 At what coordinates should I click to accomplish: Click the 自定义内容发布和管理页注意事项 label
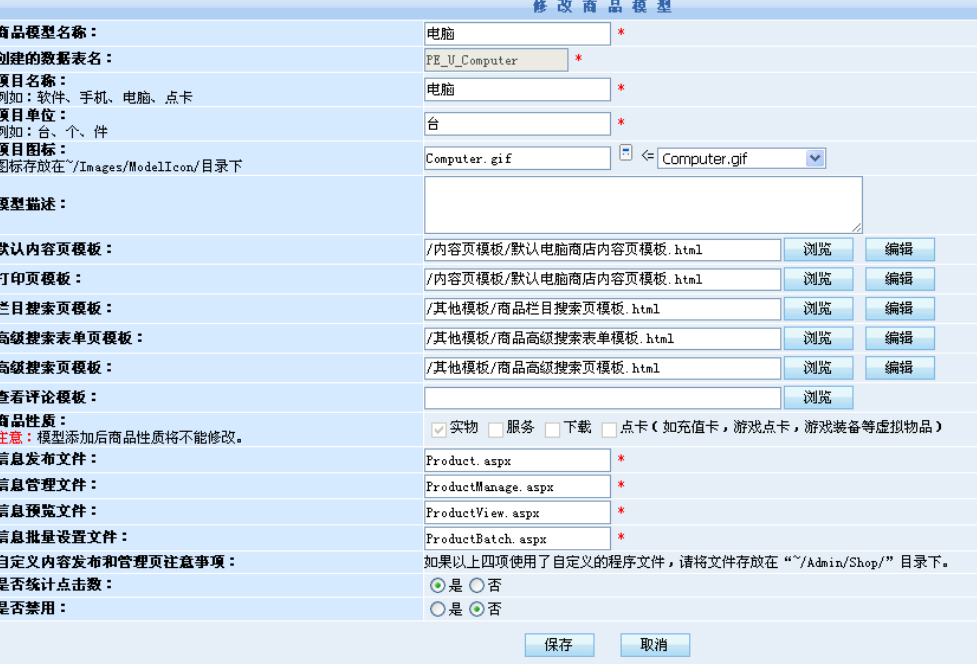118,562
